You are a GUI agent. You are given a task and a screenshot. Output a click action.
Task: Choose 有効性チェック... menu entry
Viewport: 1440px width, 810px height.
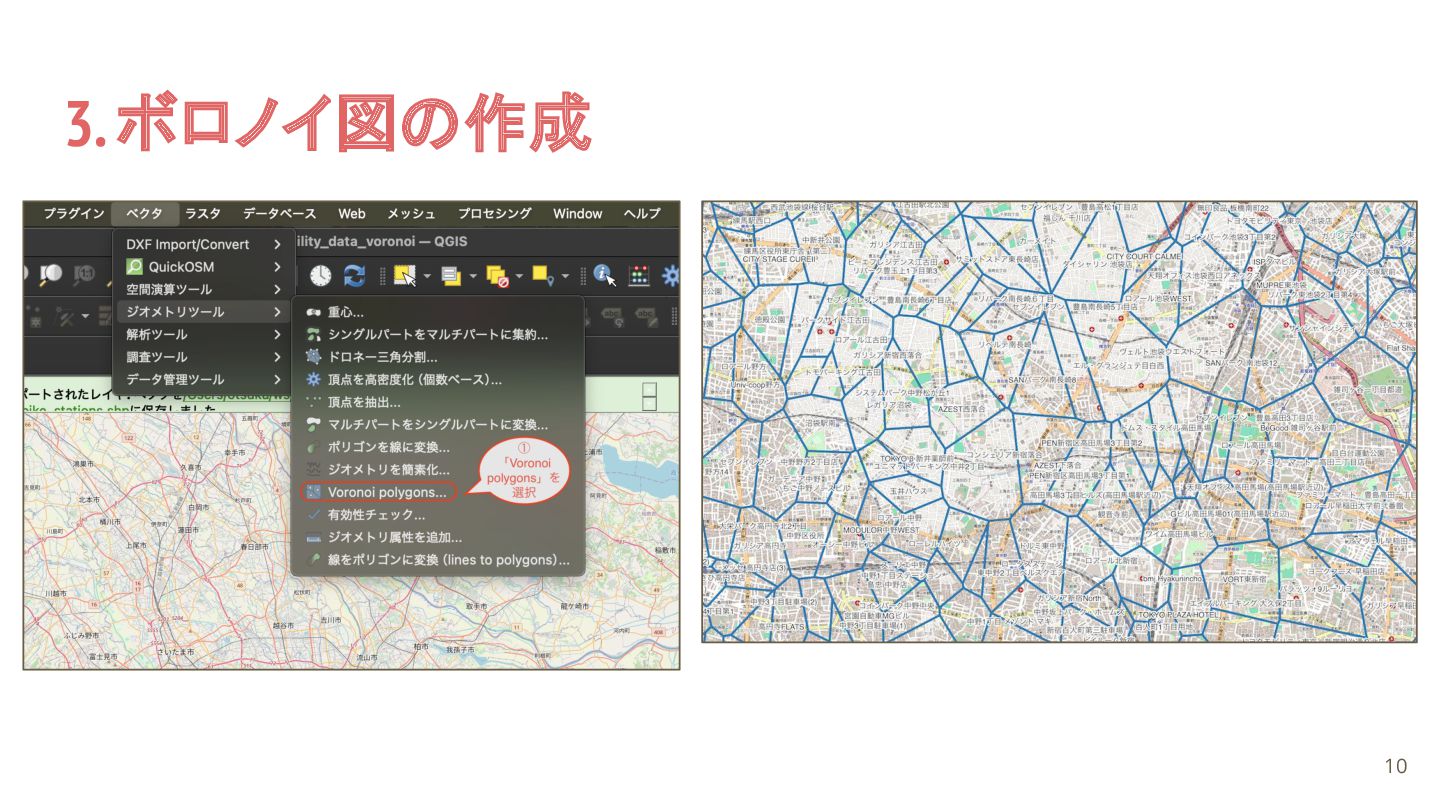436,515
